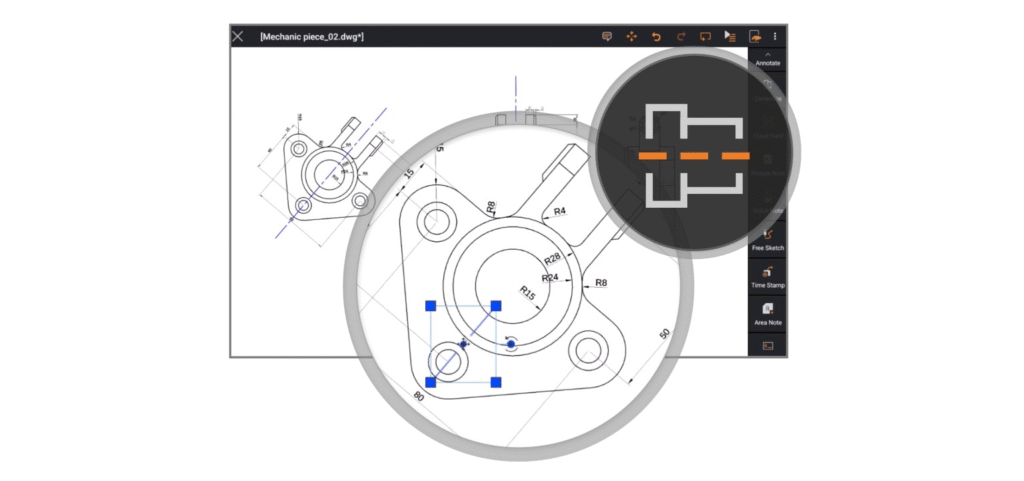Select the orange pan/move arrows tool

[x=631, y=36]
